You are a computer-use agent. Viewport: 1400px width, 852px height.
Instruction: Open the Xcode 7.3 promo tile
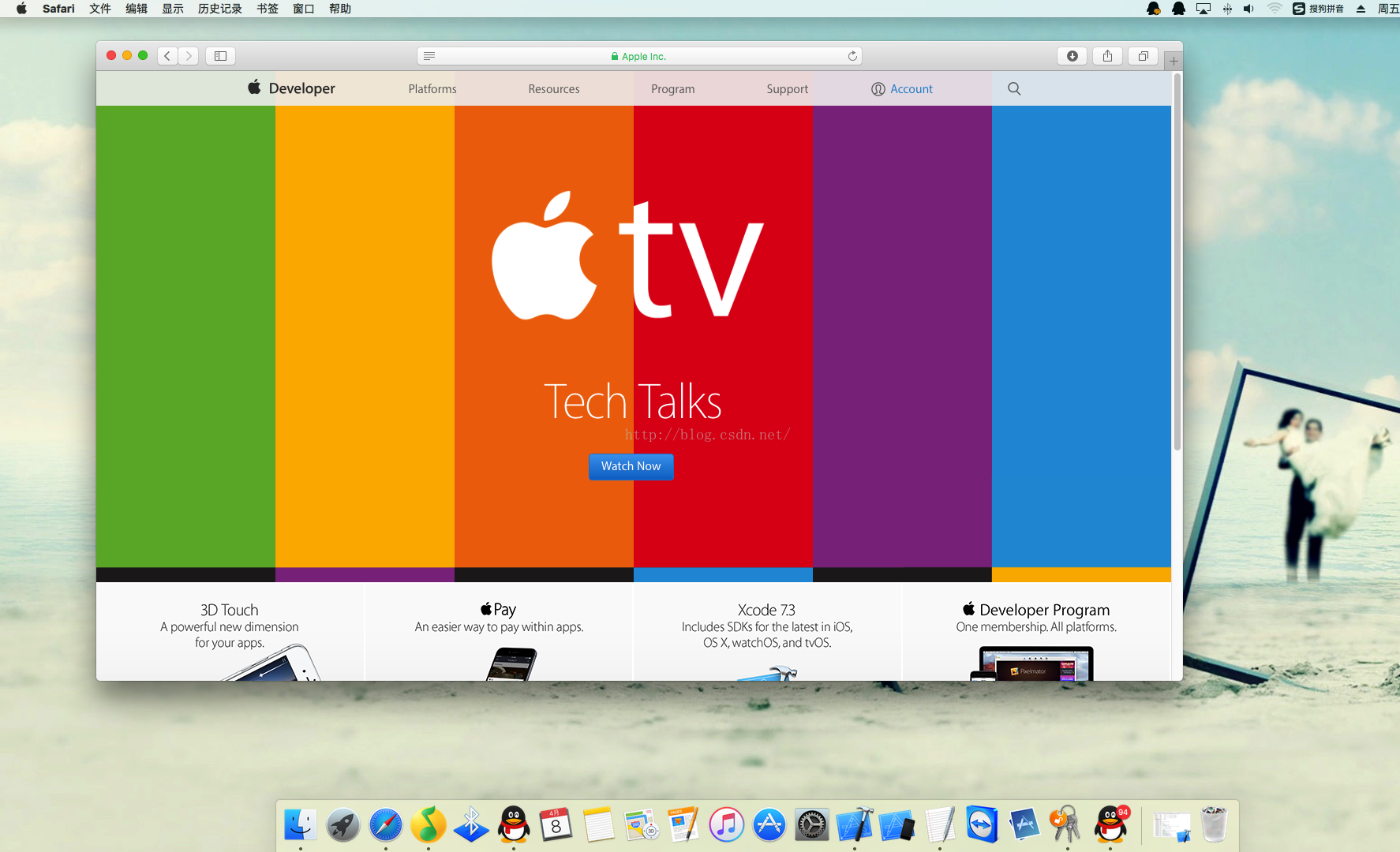pyautogui.click(x=767, y=631)
